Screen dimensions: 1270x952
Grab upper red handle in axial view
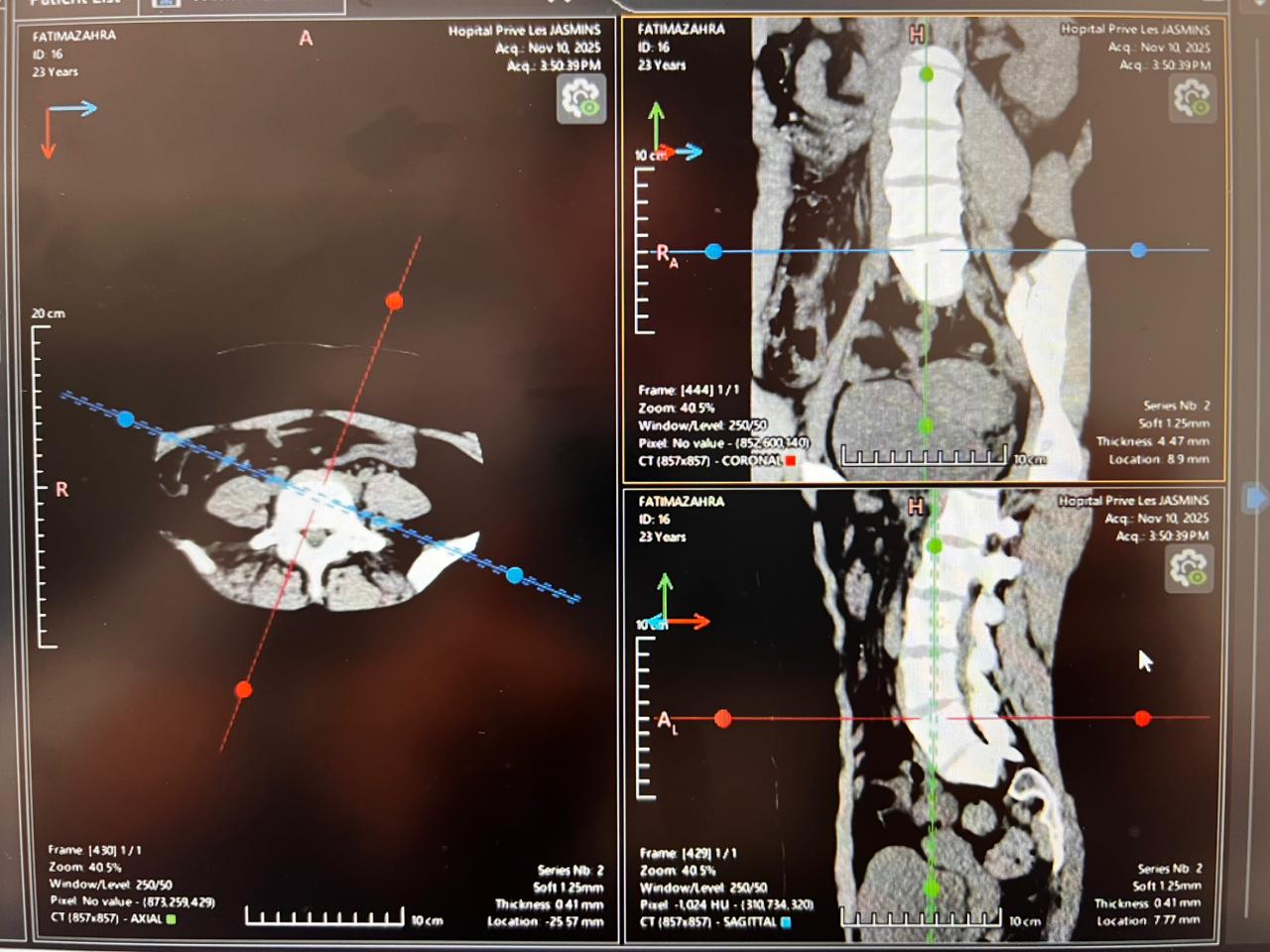point(394,301)
